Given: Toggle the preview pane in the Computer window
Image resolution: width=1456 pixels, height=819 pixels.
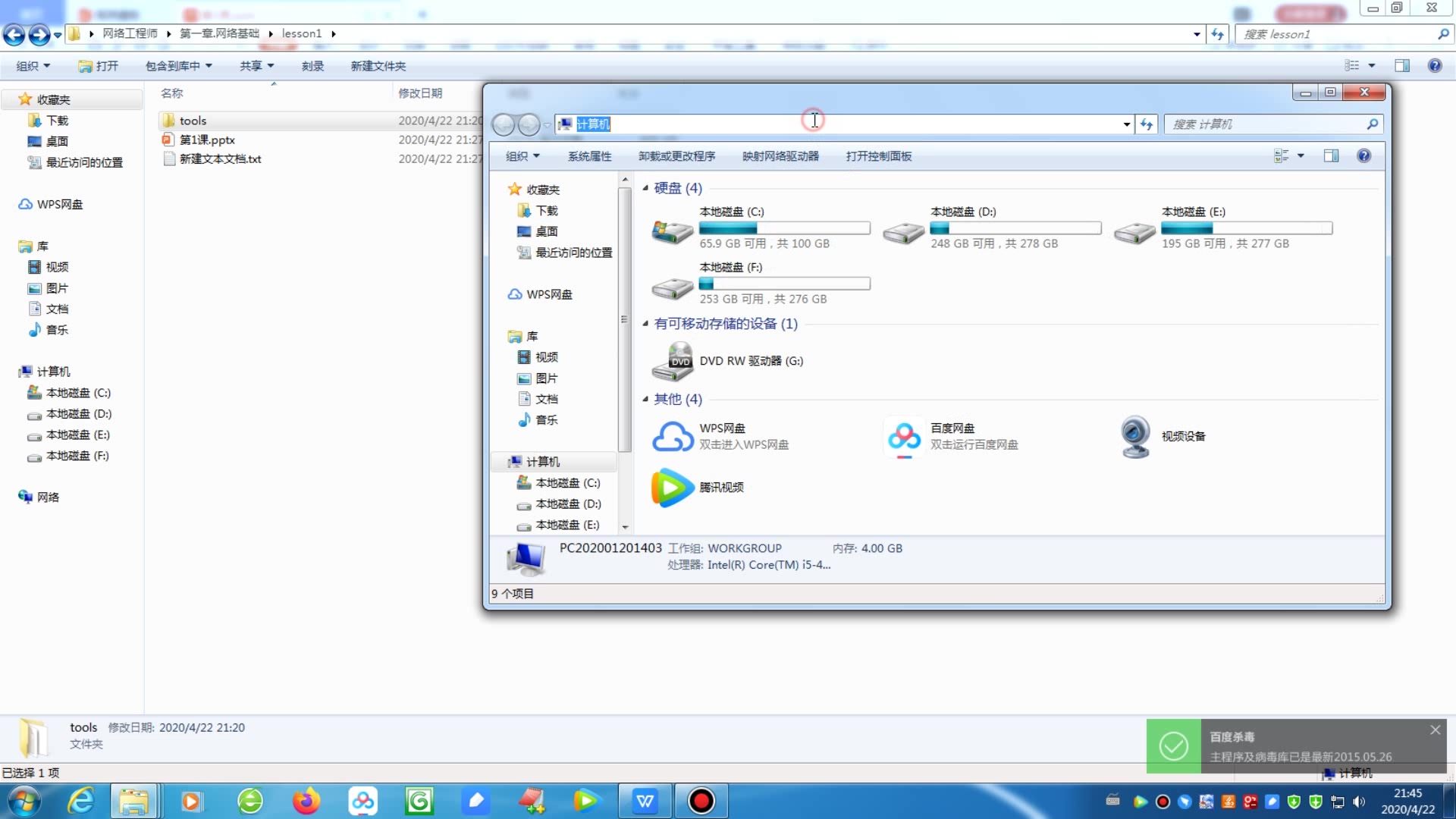Looking at the screenshot, I should pos(1331,156).
